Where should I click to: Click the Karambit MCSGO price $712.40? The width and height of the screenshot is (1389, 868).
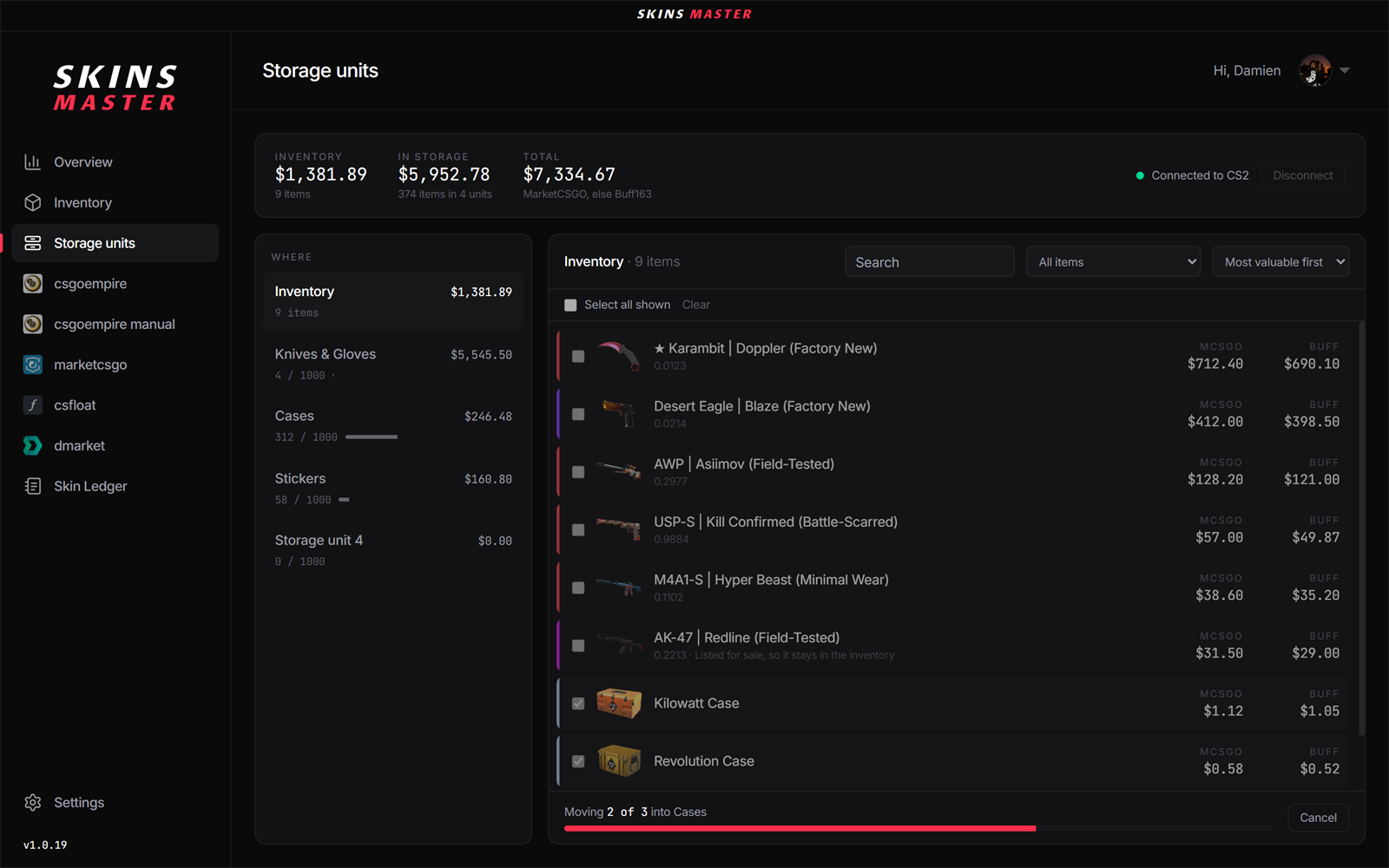[x=1215, y=364]
